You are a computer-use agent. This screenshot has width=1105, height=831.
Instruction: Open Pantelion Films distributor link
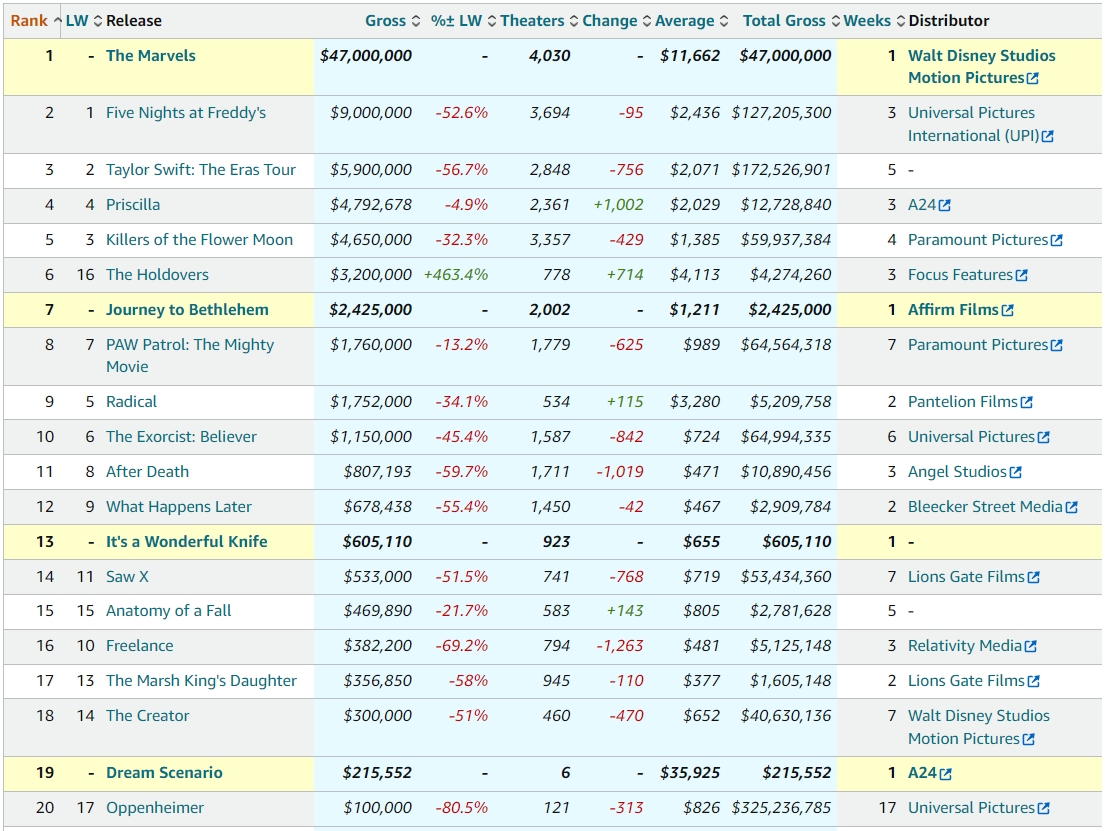click(963, 402)
